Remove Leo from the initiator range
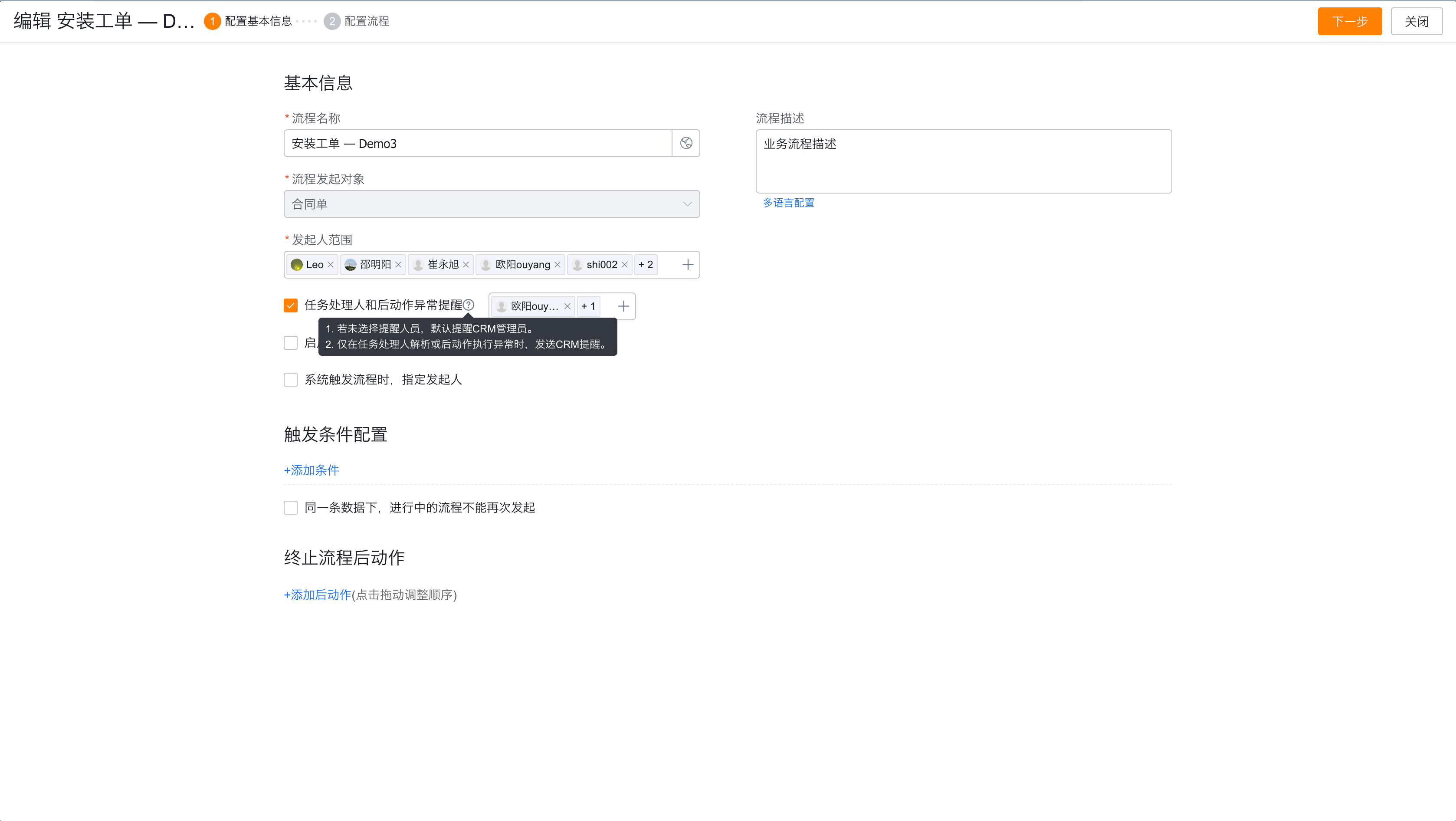This screenshot has height=821, width=1456. [x=331, y=265]
